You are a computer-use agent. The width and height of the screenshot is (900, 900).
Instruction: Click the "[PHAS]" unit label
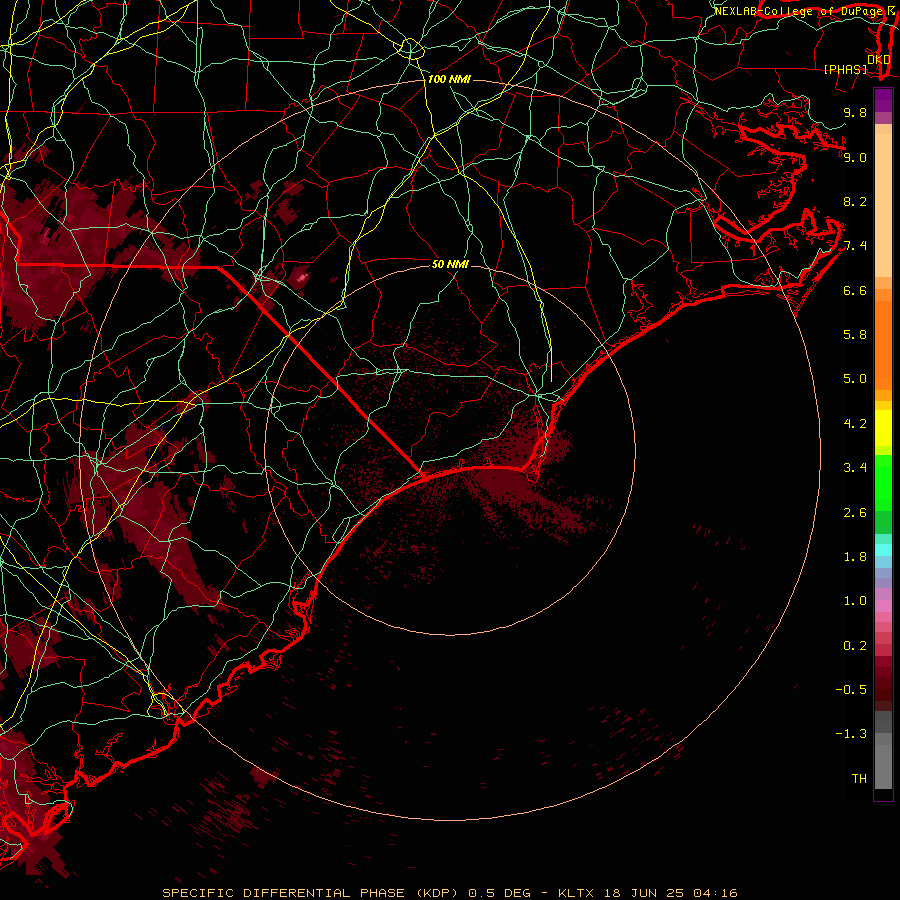pos(845,69)
